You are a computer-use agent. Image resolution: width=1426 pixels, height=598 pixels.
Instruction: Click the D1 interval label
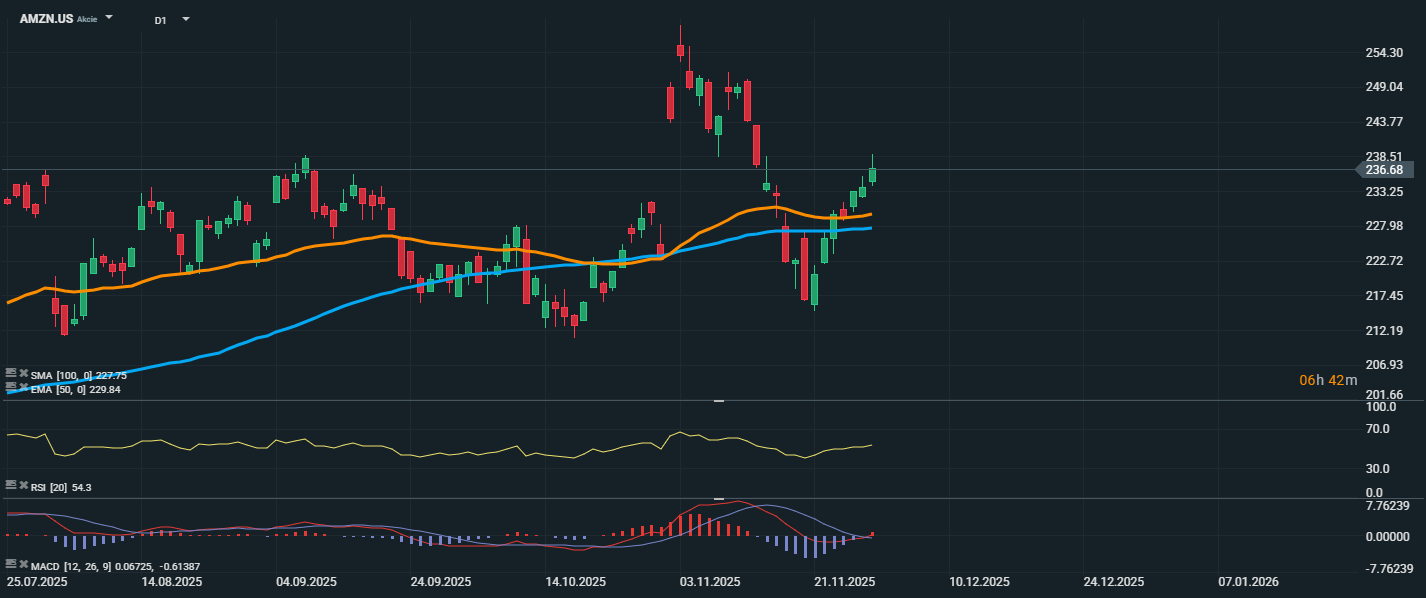coord(160,19)
